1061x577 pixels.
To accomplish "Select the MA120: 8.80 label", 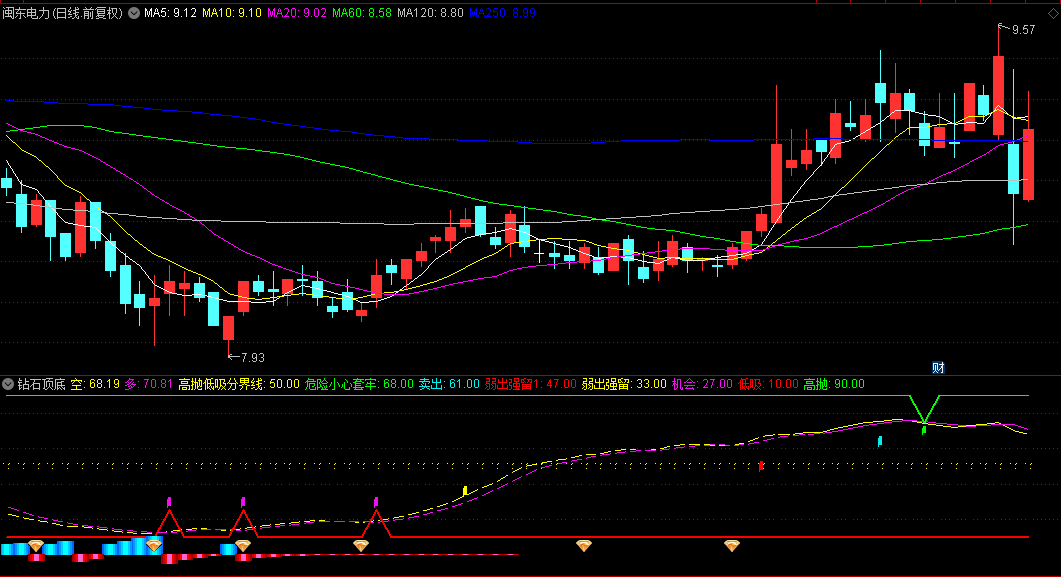I will tap(430, 13).
